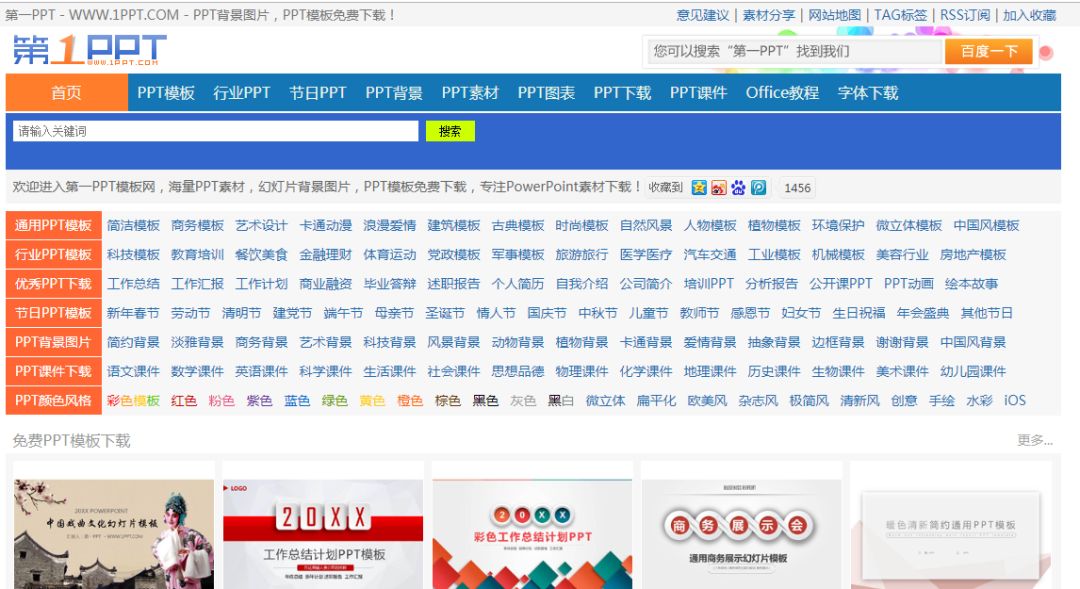Select 节日PPT in the navigation bar
Screen dimensions: 1080x589
pyautogui.click(x=318, y=93)
